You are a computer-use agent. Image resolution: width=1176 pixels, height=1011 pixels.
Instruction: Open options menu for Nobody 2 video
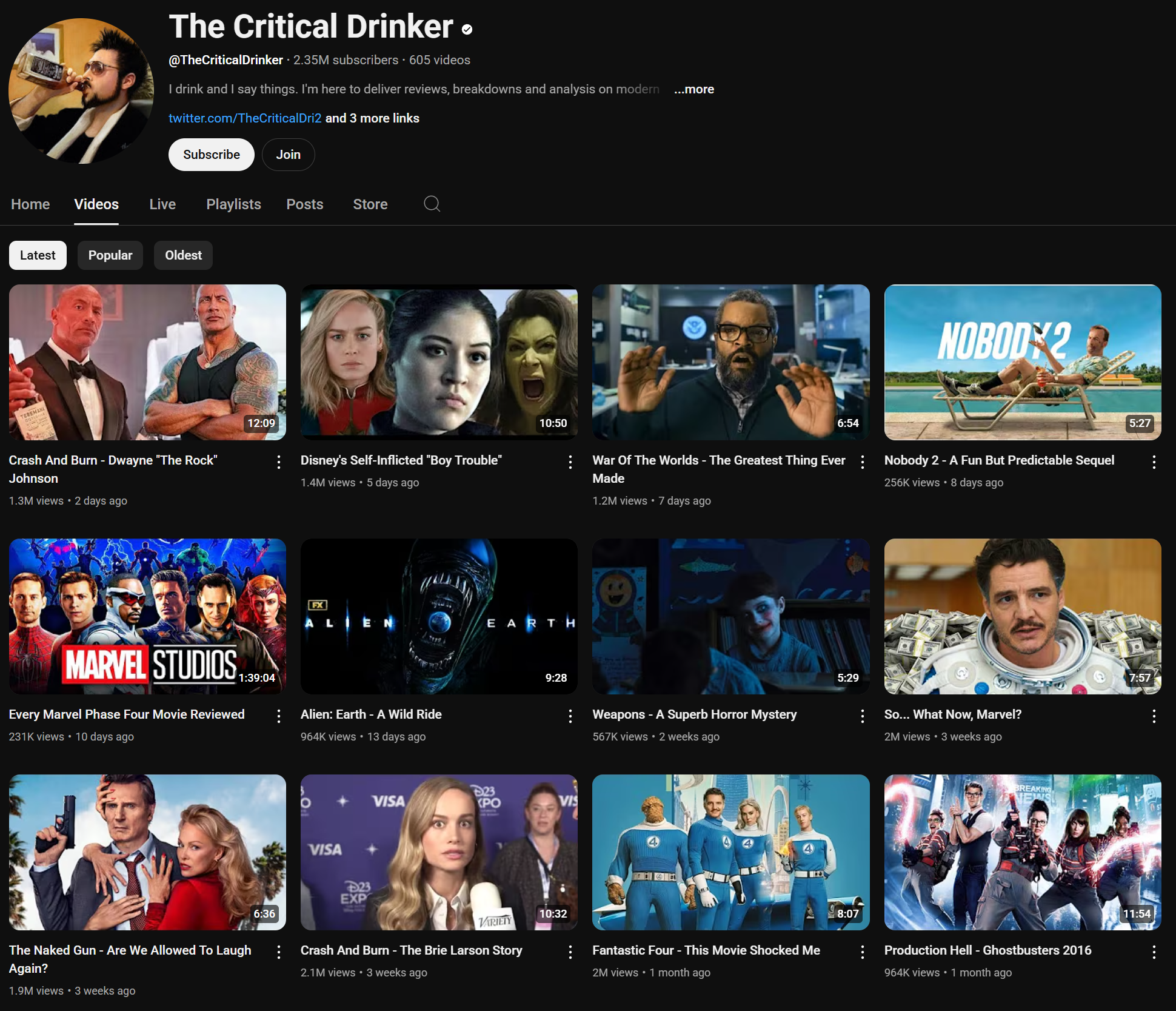click(x=1154, y=462)
